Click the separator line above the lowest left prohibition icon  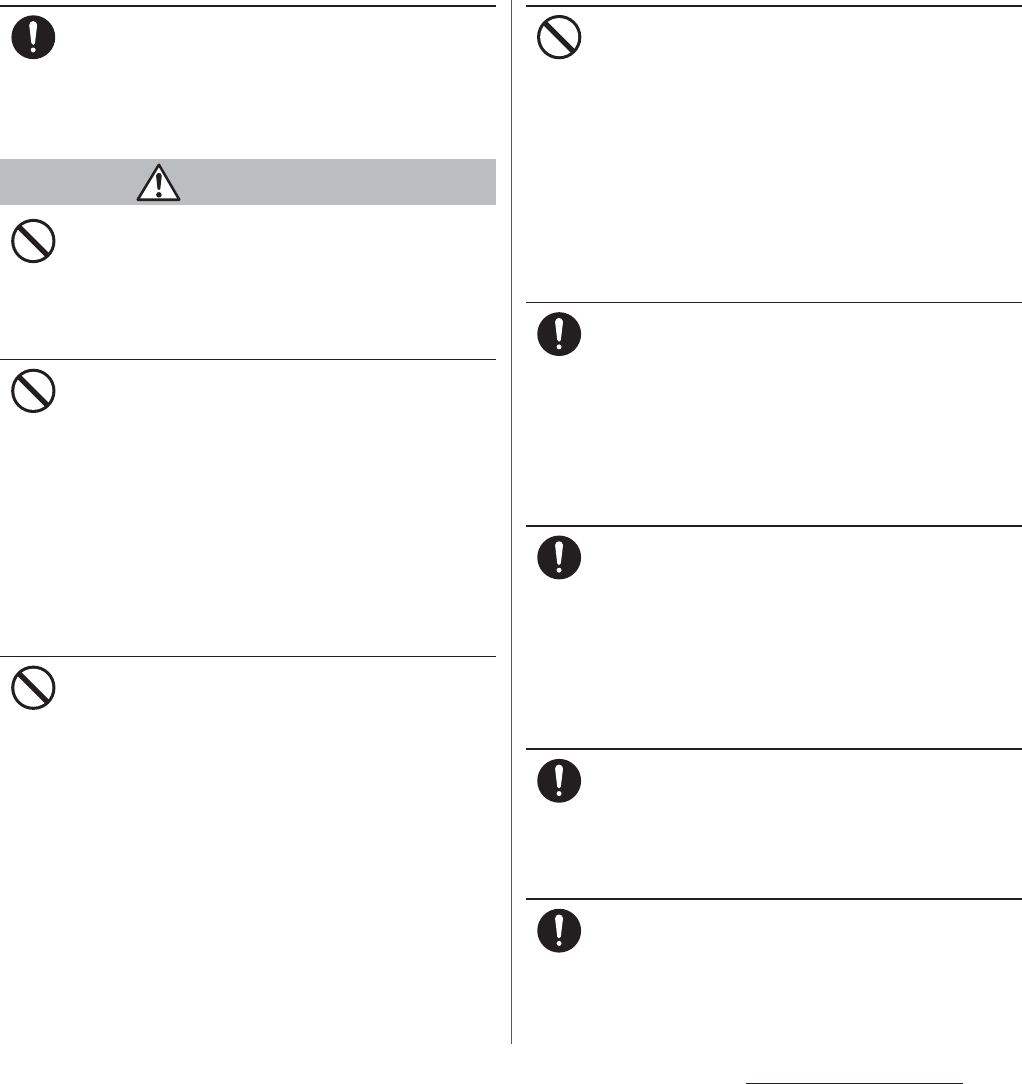(x=248, y=657)
